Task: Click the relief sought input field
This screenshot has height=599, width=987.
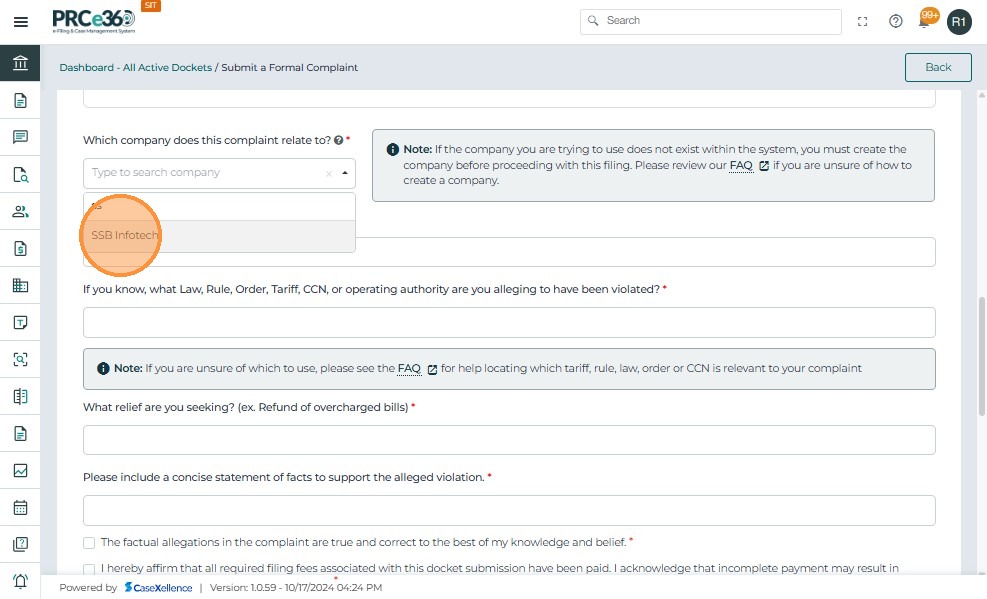Action: tap(509, 440)
